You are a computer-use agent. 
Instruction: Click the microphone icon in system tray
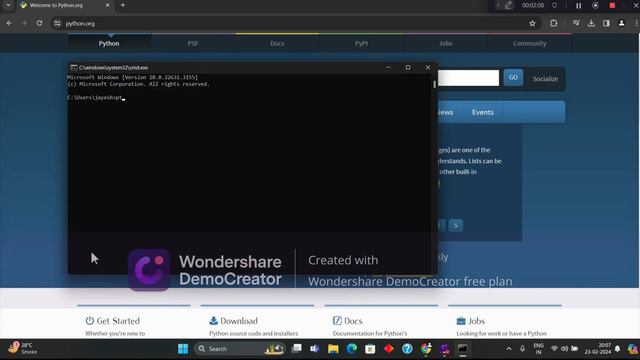pos(522,349)
